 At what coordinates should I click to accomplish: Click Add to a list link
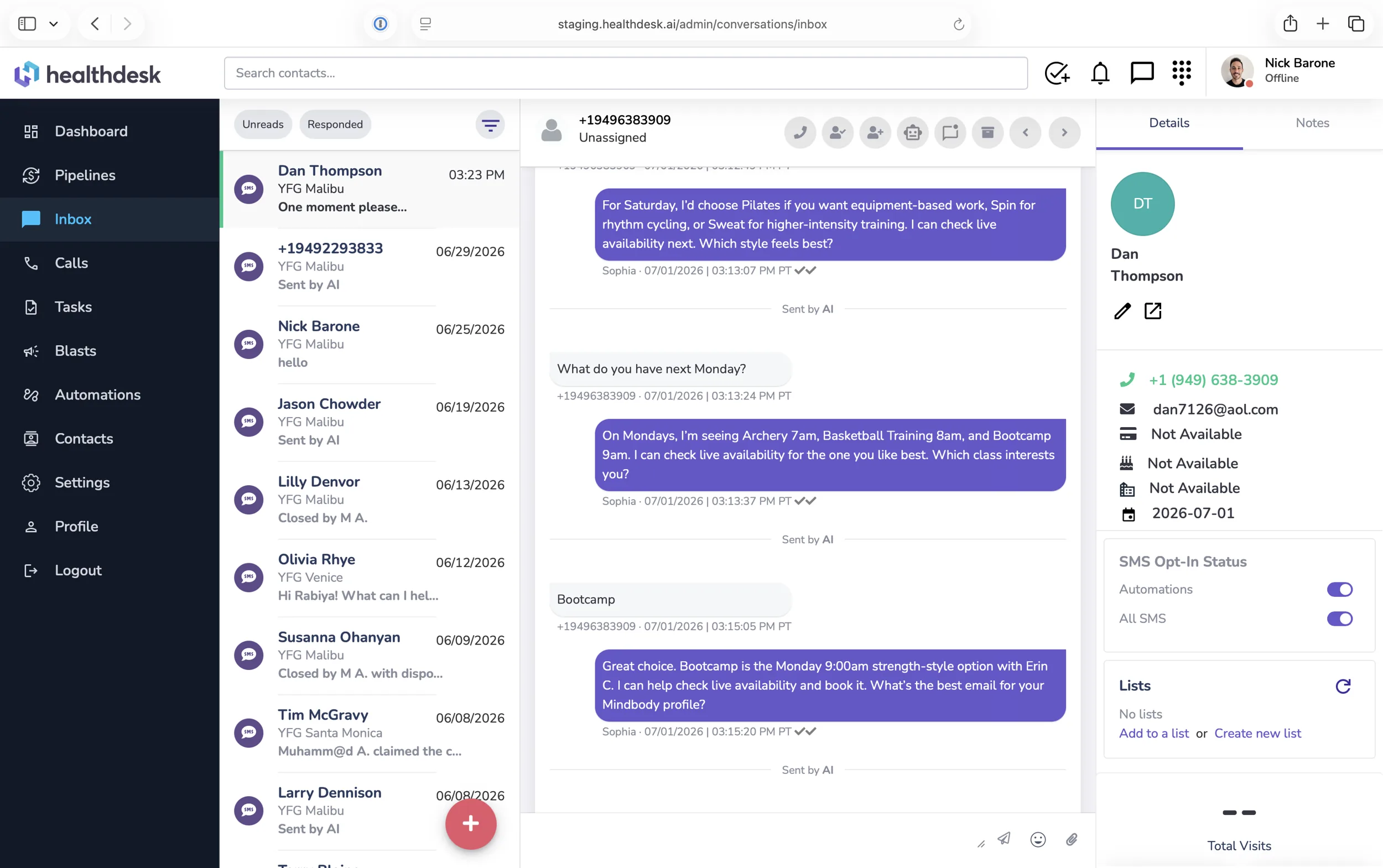pos(1153,733)
